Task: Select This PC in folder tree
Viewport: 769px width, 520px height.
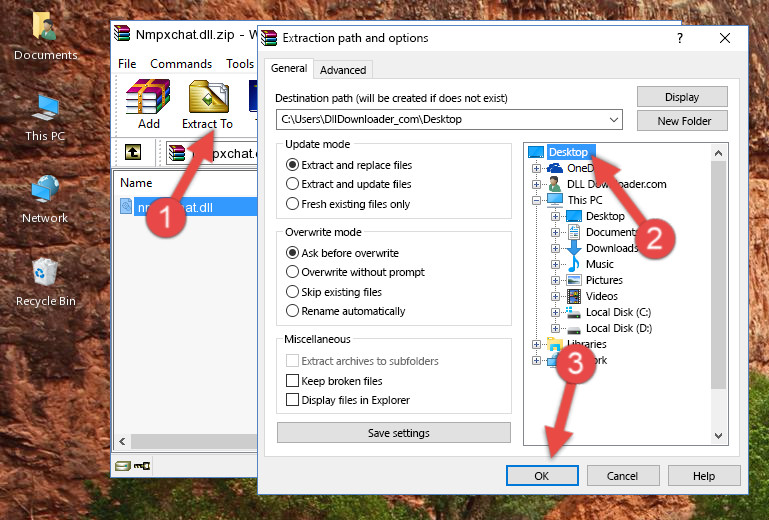Action: click(x=585, y=200)
